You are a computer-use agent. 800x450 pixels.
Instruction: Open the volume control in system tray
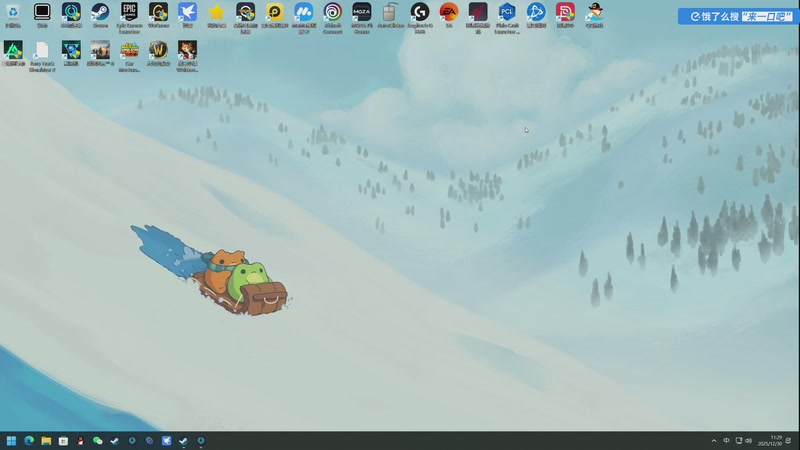[748, 440]
